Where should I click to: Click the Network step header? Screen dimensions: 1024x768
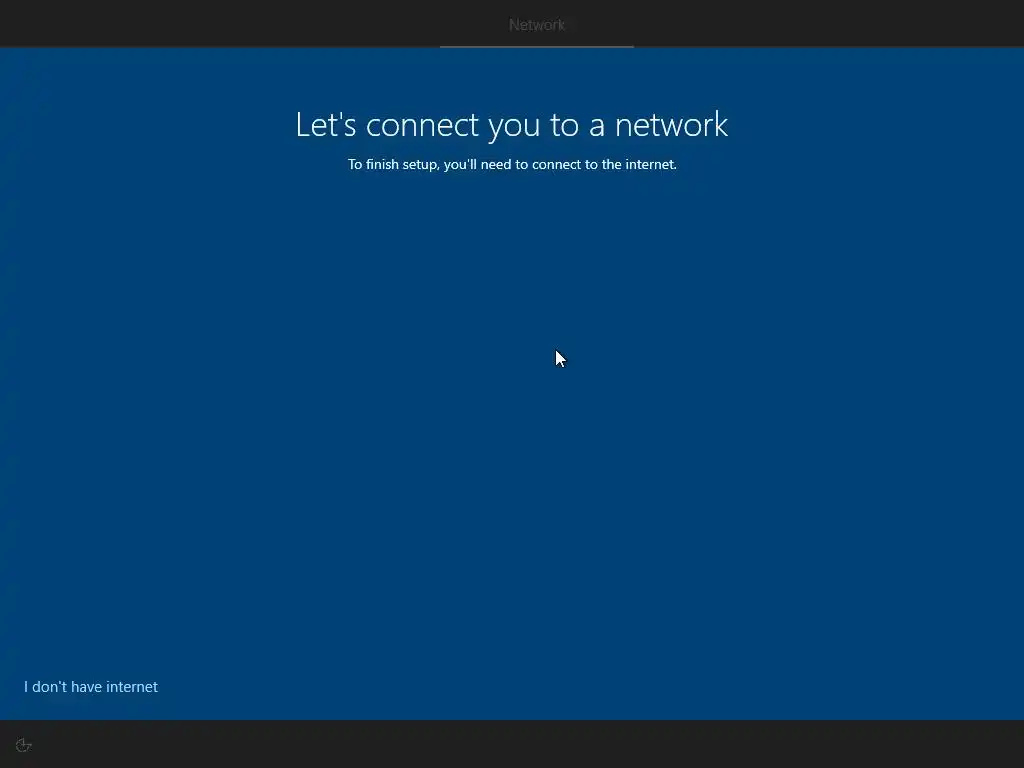pyautogui.click(x=537, y=25)
